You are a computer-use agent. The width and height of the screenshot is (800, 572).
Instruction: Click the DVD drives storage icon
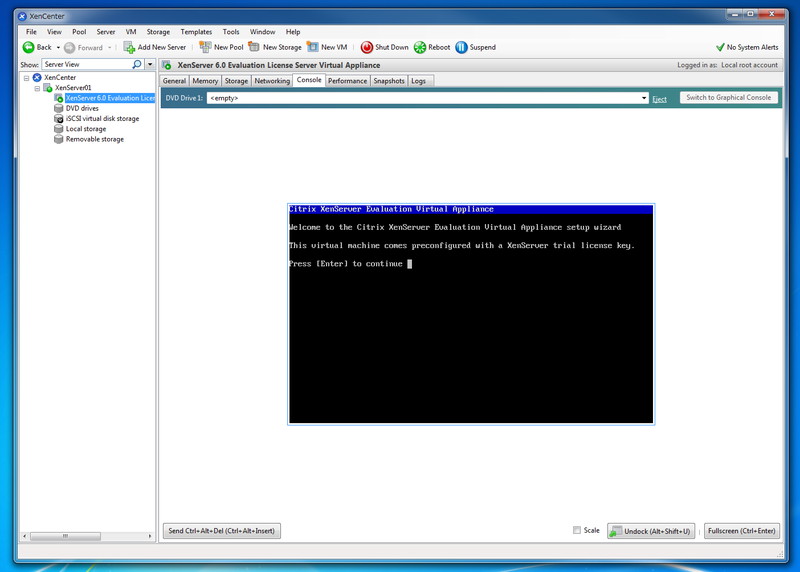point(59,108)
